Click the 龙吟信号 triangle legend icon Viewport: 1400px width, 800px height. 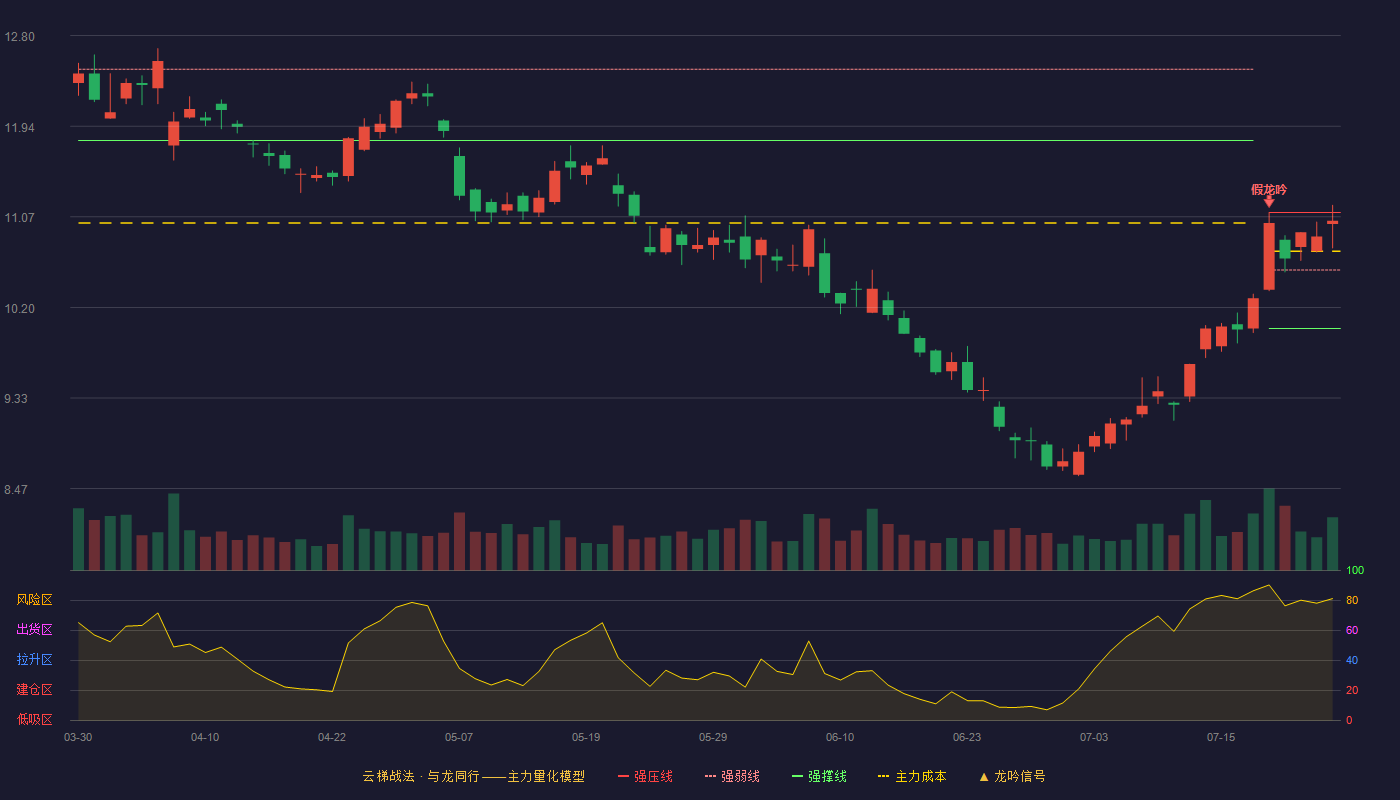[x=983, y=776]
